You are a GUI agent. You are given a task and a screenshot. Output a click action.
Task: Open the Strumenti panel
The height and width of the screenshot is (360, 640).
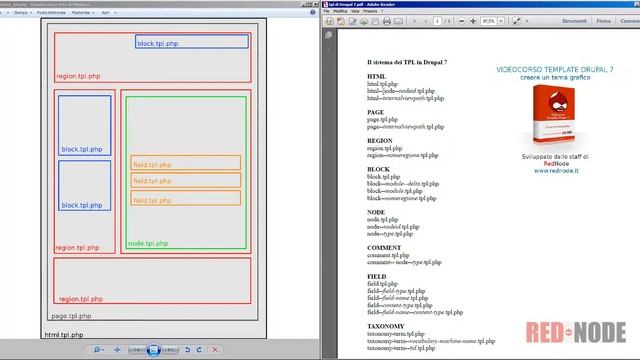(x=574, y=21)
